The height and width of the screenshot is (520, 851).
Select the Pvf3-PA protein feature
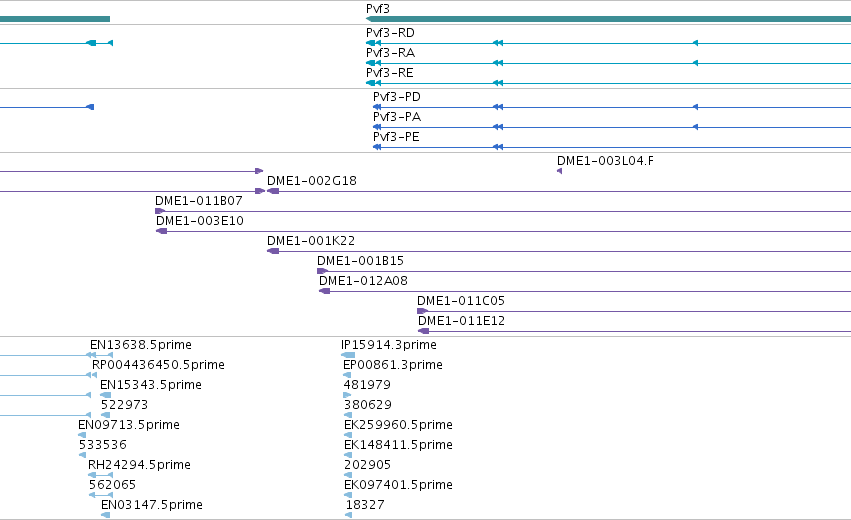coord(612,127)
